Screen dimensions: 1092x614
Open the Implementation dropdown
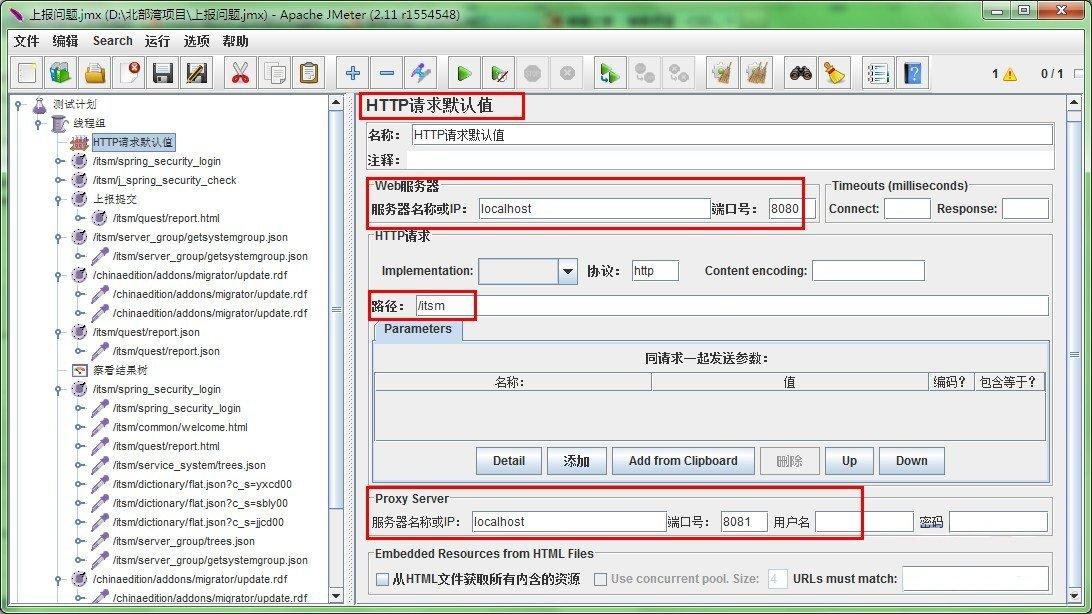tap(568, 271)
